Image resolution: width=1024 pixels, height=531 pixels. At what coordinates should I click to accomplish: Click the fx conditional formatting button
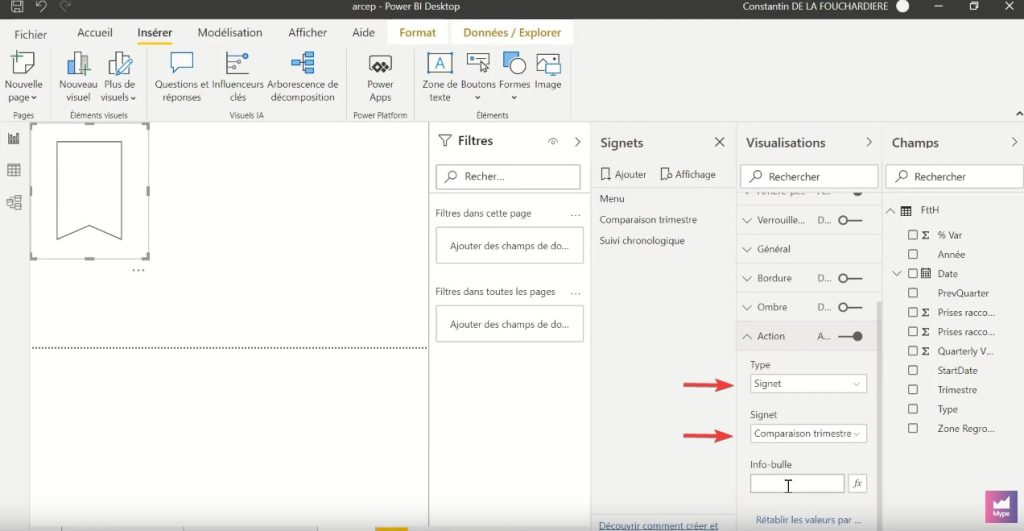[857, 483]
